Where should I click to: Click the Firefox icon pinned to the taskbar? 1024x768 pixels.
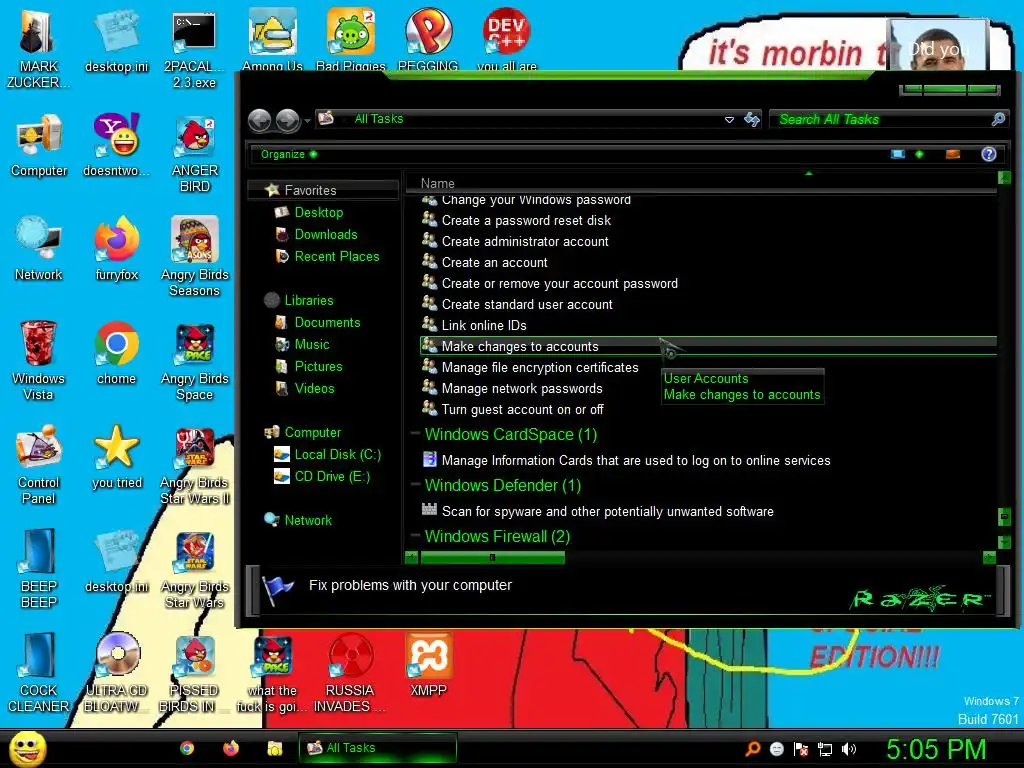[x=231, y=748]
